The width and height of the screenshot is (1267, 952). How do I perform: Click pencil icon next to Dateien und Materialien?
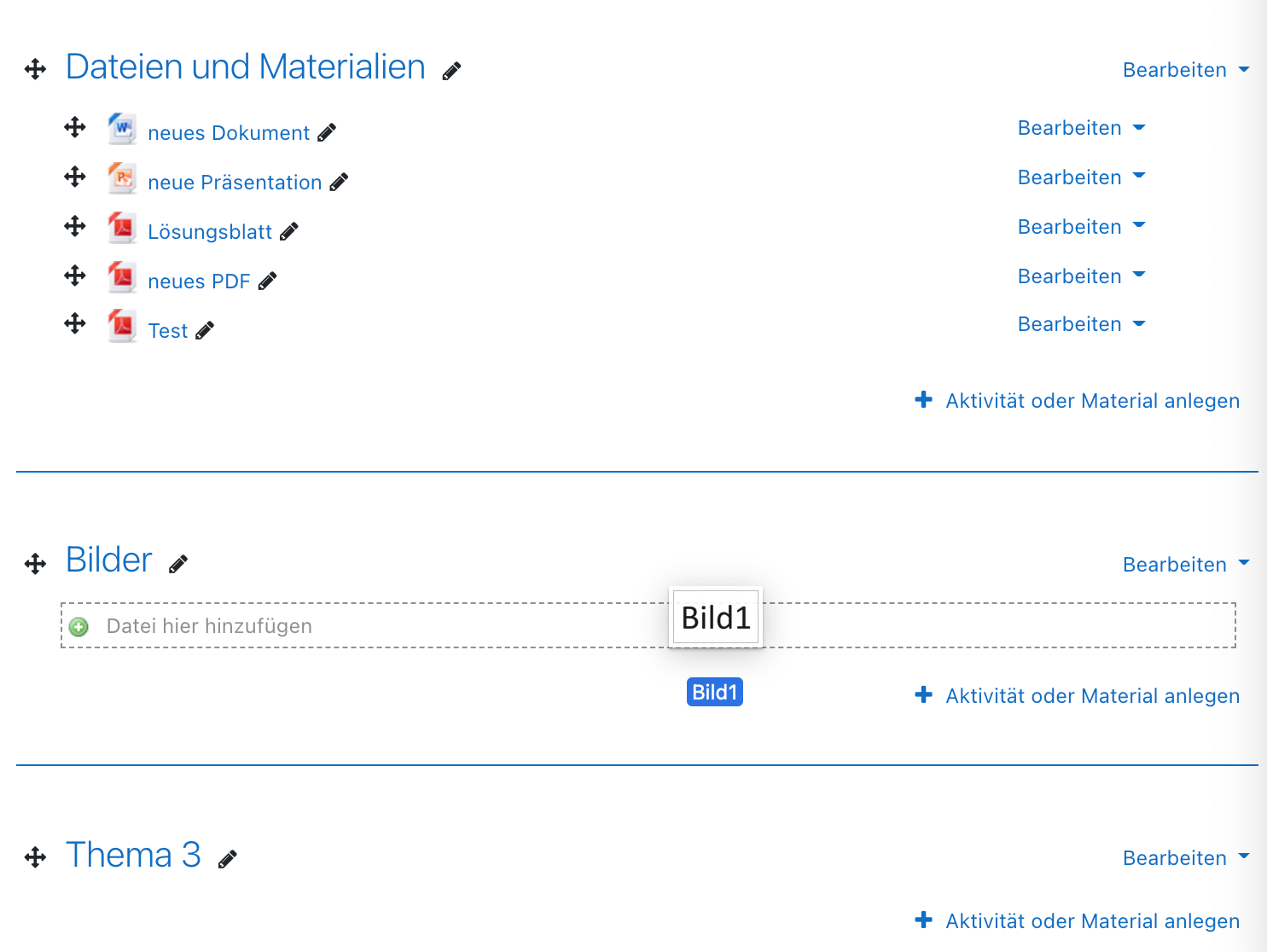pyautogui.click(x=451, y=72)
